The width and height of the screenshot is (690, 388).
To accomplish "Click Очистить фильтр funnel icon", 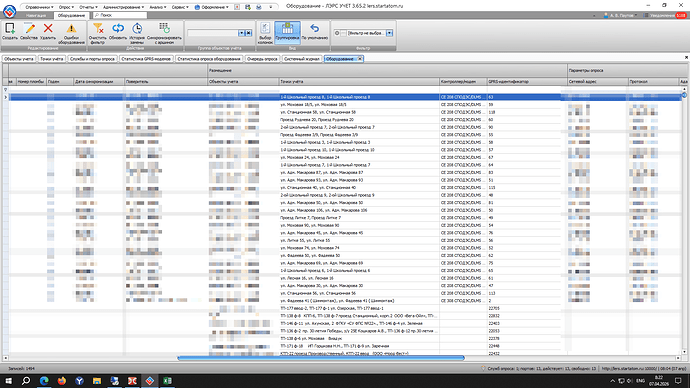I will tap(98, 33).
